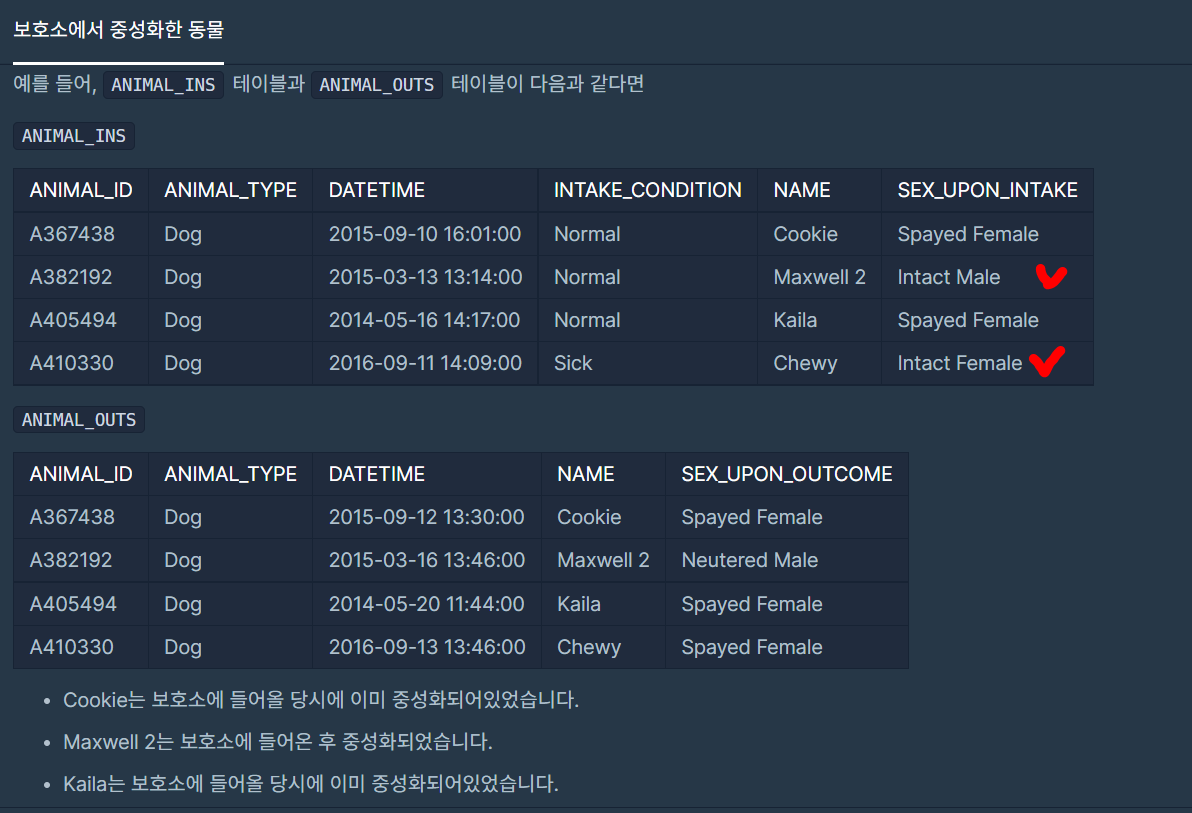Select Kaila's outcome datetime 2014-05-20 11:44:00
1192x813 pixels.
click(426, 604)
